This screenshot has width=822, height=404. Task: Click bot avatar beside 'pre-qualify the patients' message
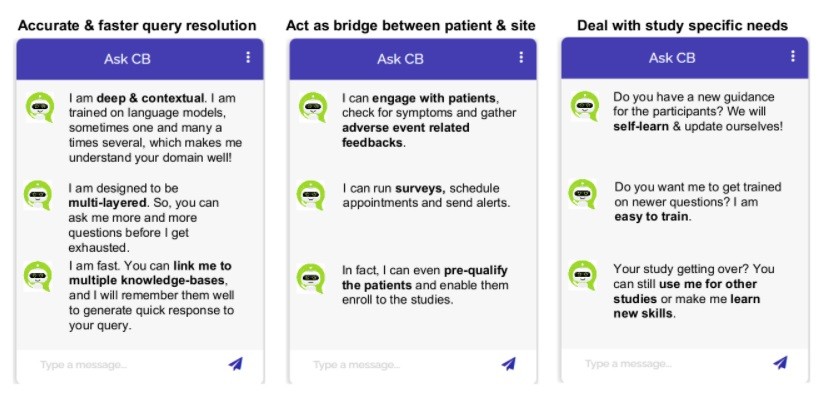[311, 278]
